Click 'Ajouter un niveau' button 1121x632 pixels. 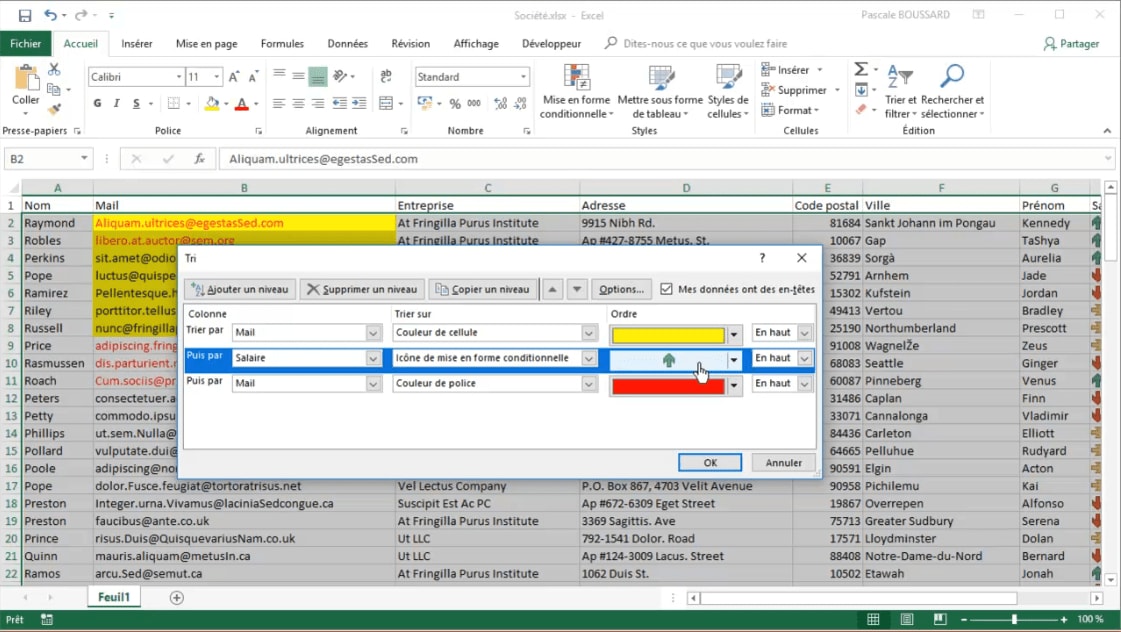click(239, 289)
